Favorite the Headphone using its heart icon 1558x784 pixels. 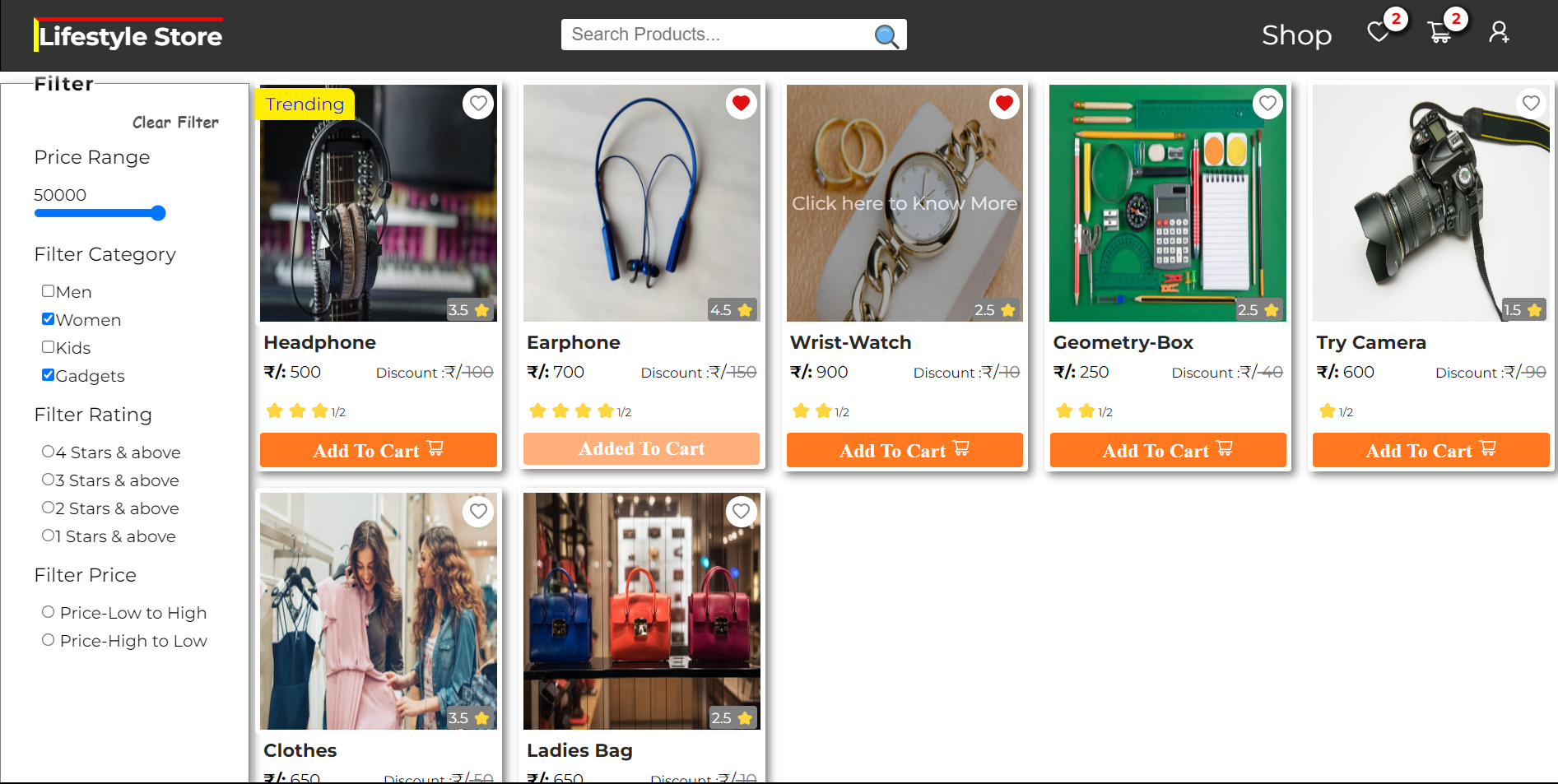coord(477,103)
